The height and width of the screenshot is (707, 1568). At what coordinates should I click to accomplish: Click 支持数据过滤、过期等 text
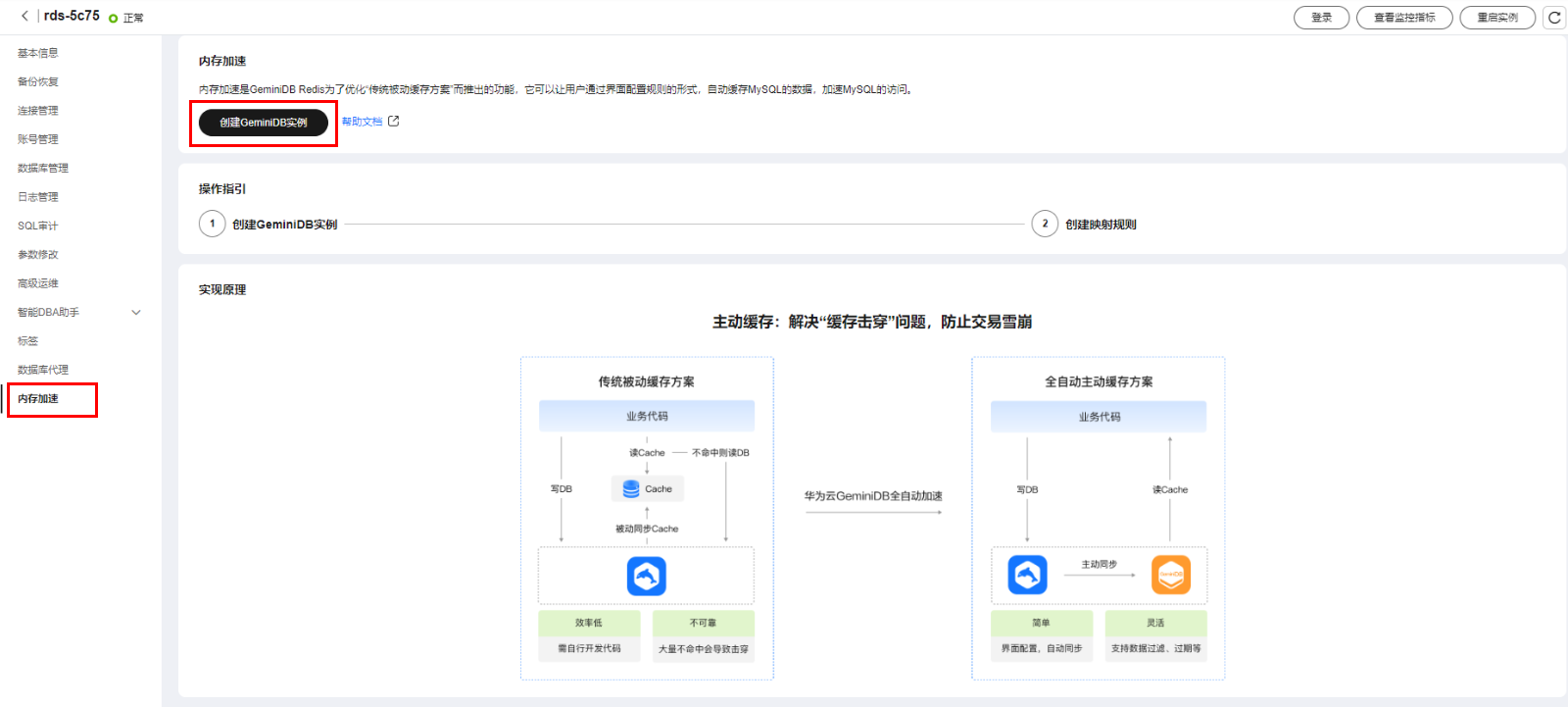1155,648
